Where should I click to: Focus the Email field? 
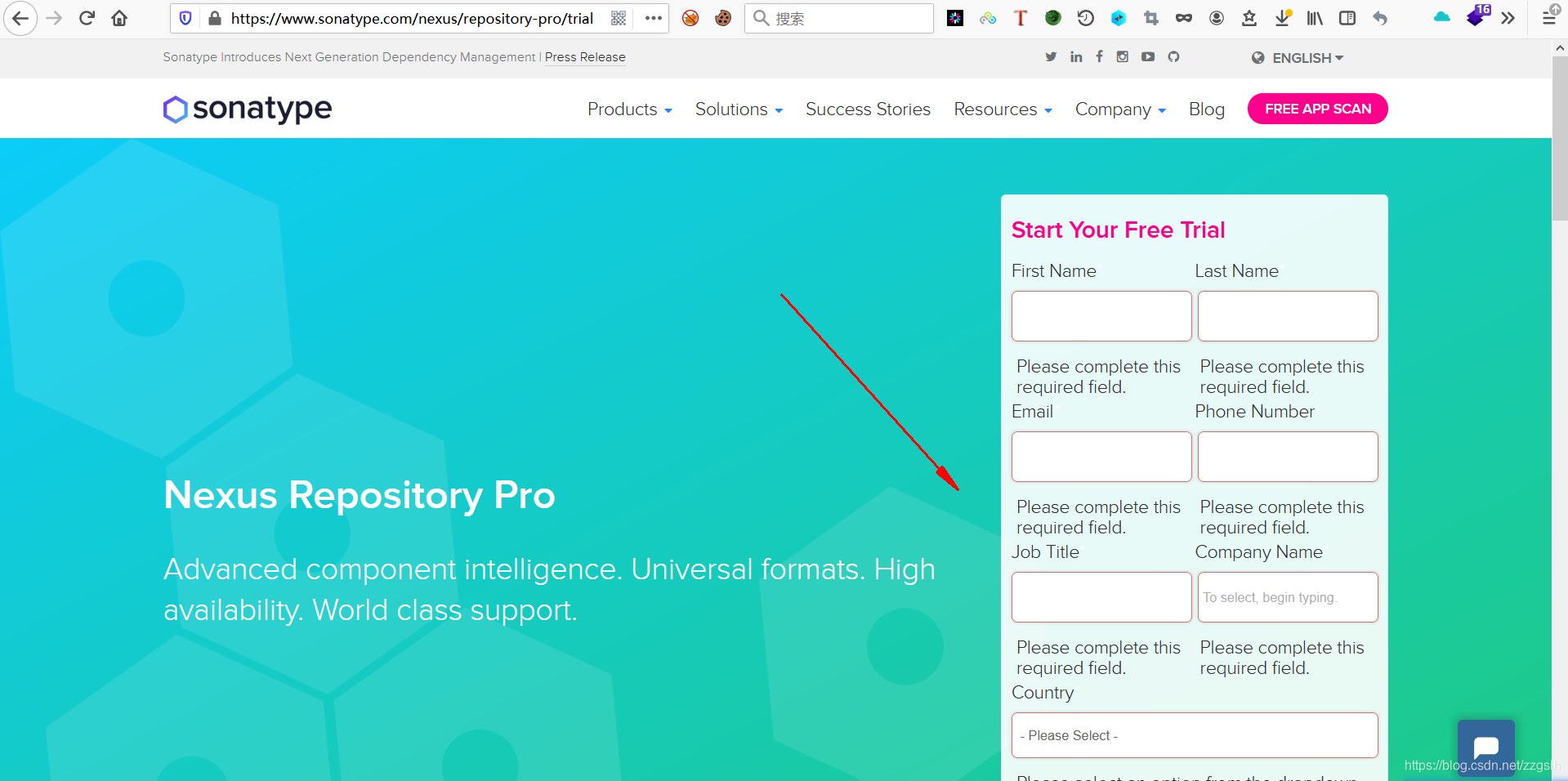(x=1101, y=457)
